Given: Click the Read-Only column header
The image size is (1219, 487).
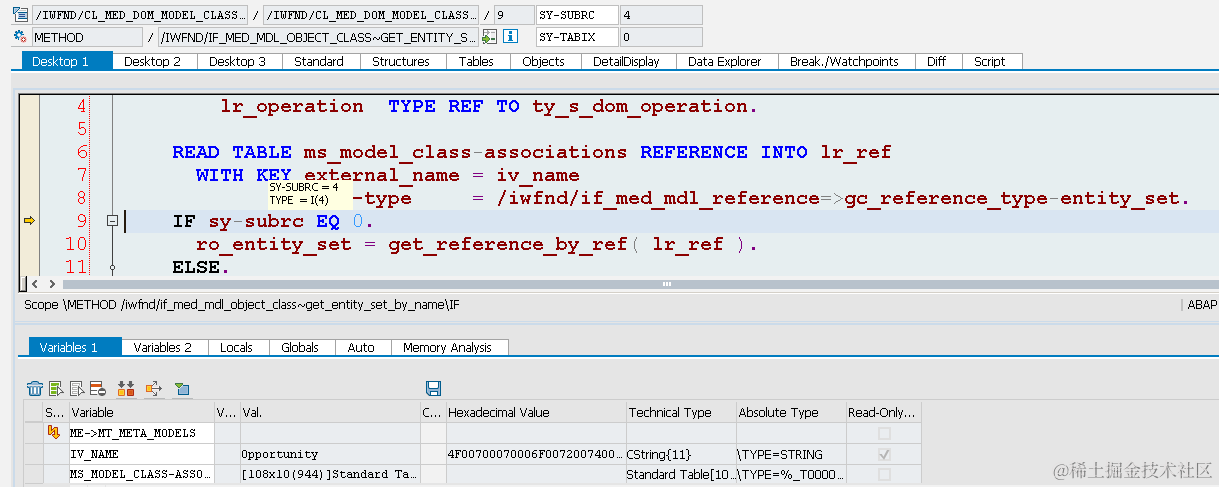Looking at the screenshot, I should (x=882, y=412).
